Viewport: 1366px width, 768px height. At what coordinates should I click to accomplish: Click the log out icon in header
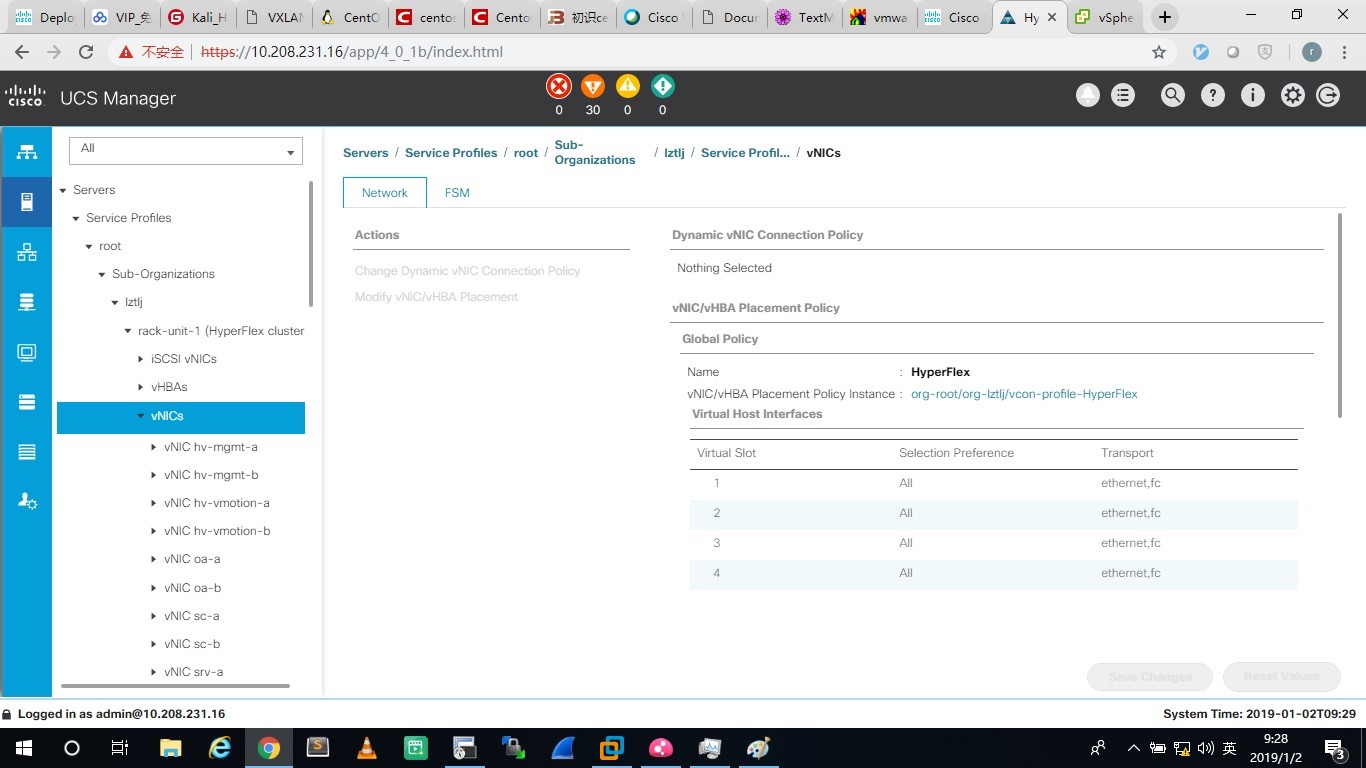tap(1328, 96)
